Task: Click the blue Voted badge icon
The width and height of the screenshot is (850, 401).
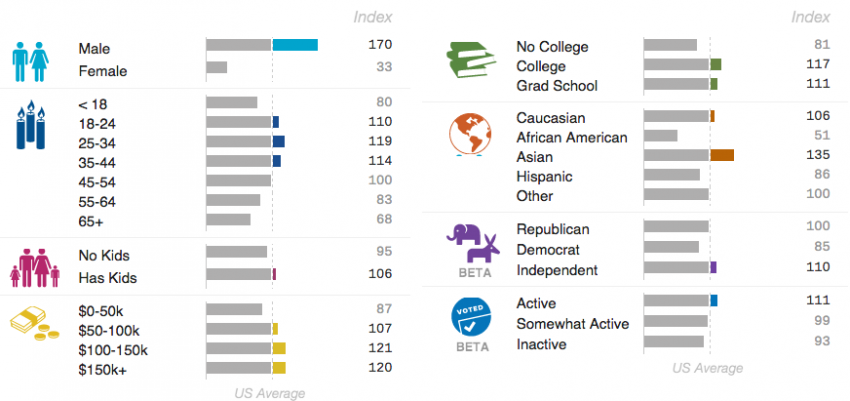Action: tap(472, 317)
